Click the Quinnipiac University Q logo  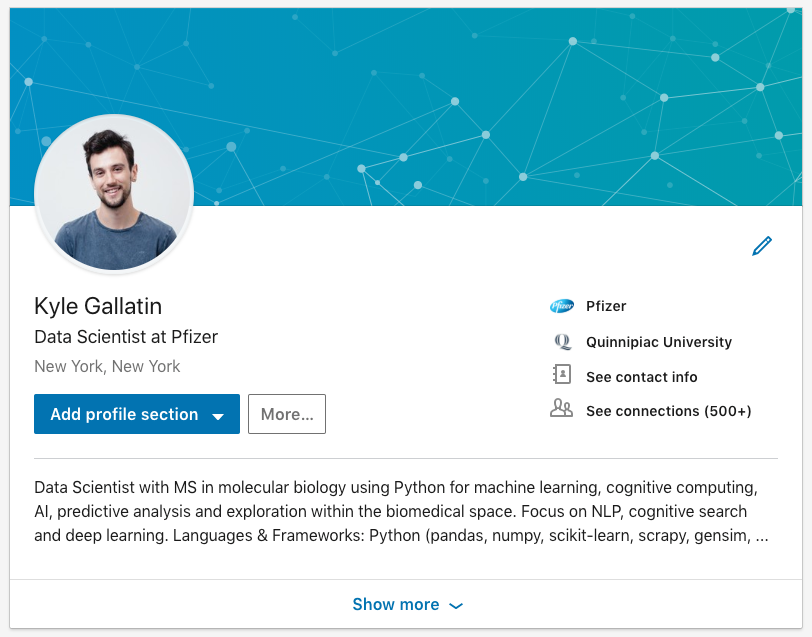(562, 342)
